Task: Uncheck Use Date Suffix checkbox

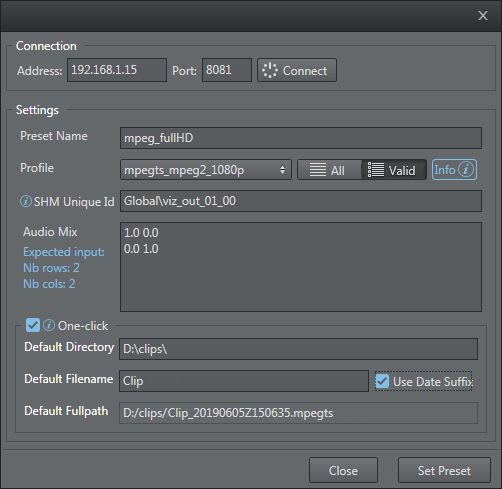Action: click(x=382, y=381)
